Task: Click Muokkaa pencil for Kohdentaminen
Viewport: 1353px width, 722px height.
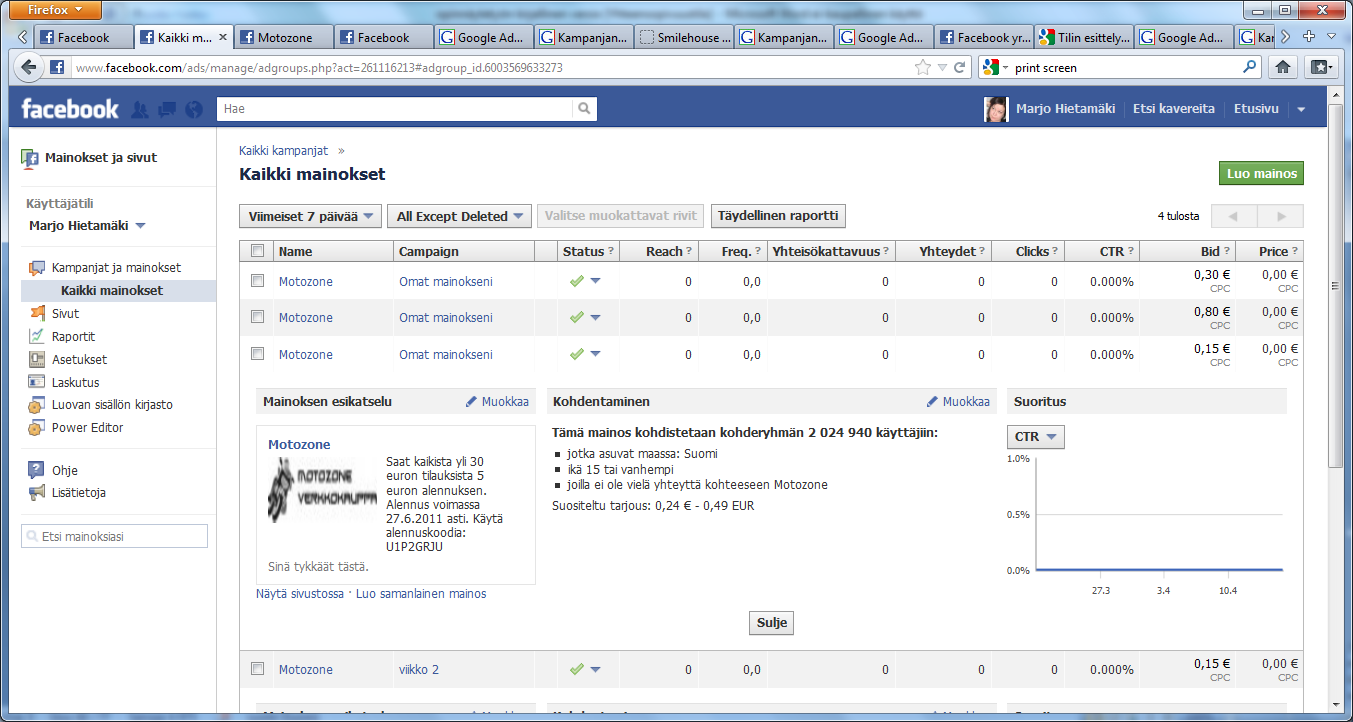Action: 958,402
